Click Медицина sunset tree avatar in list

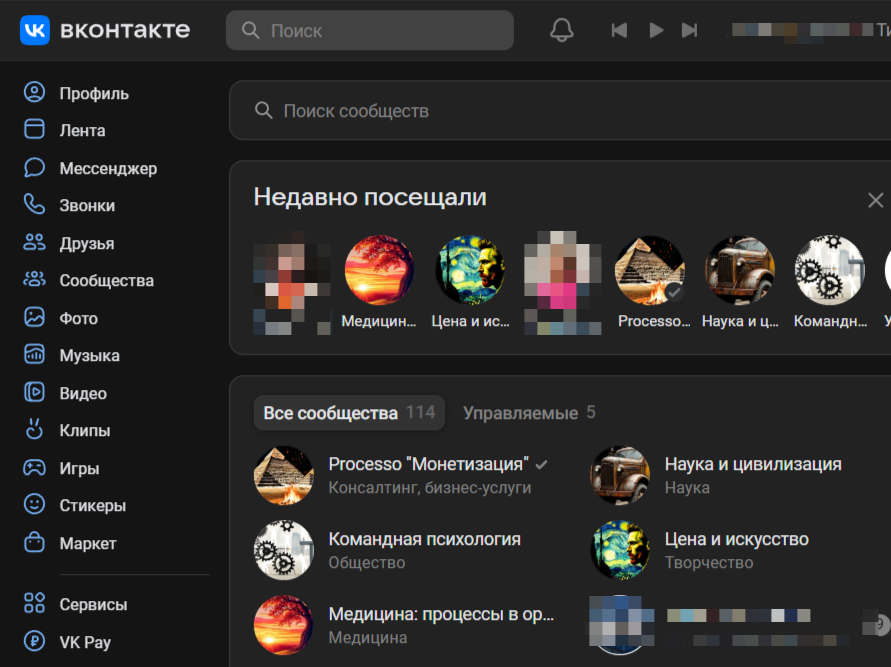[284, 625]
